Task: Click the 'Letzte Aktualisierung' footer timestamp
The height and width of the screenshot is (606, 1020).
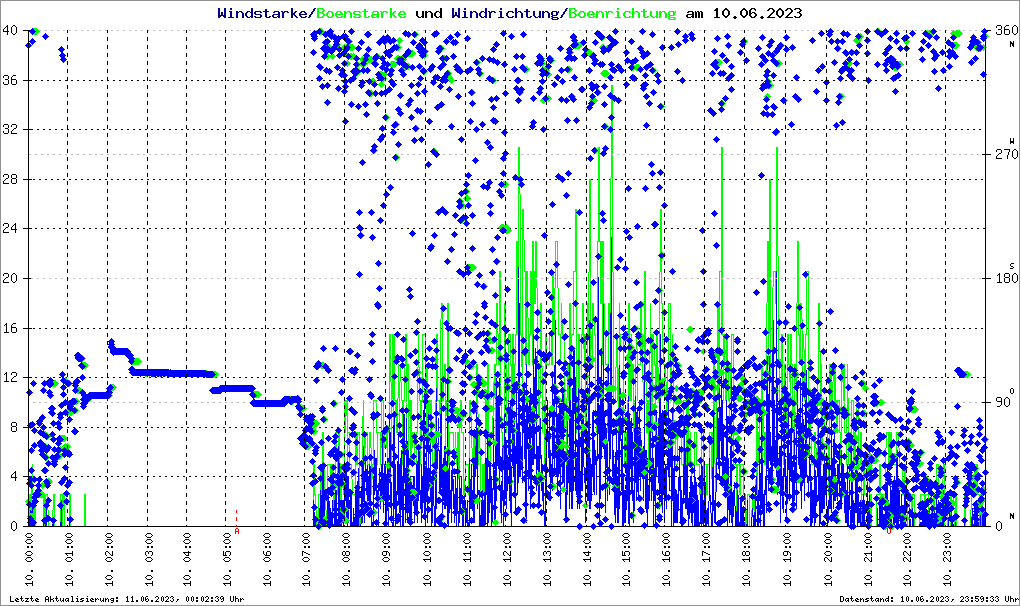Action: click(x=127, y=599)
